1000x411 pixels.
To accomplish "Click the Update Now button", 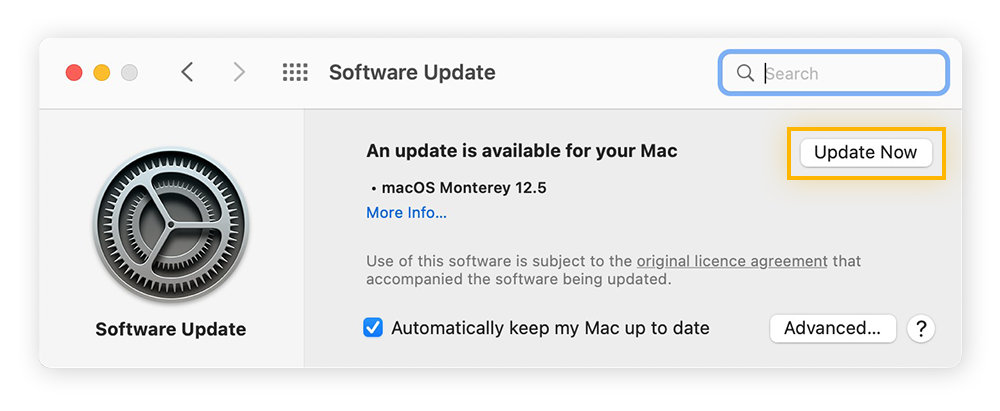I will (x=865, y=153).
